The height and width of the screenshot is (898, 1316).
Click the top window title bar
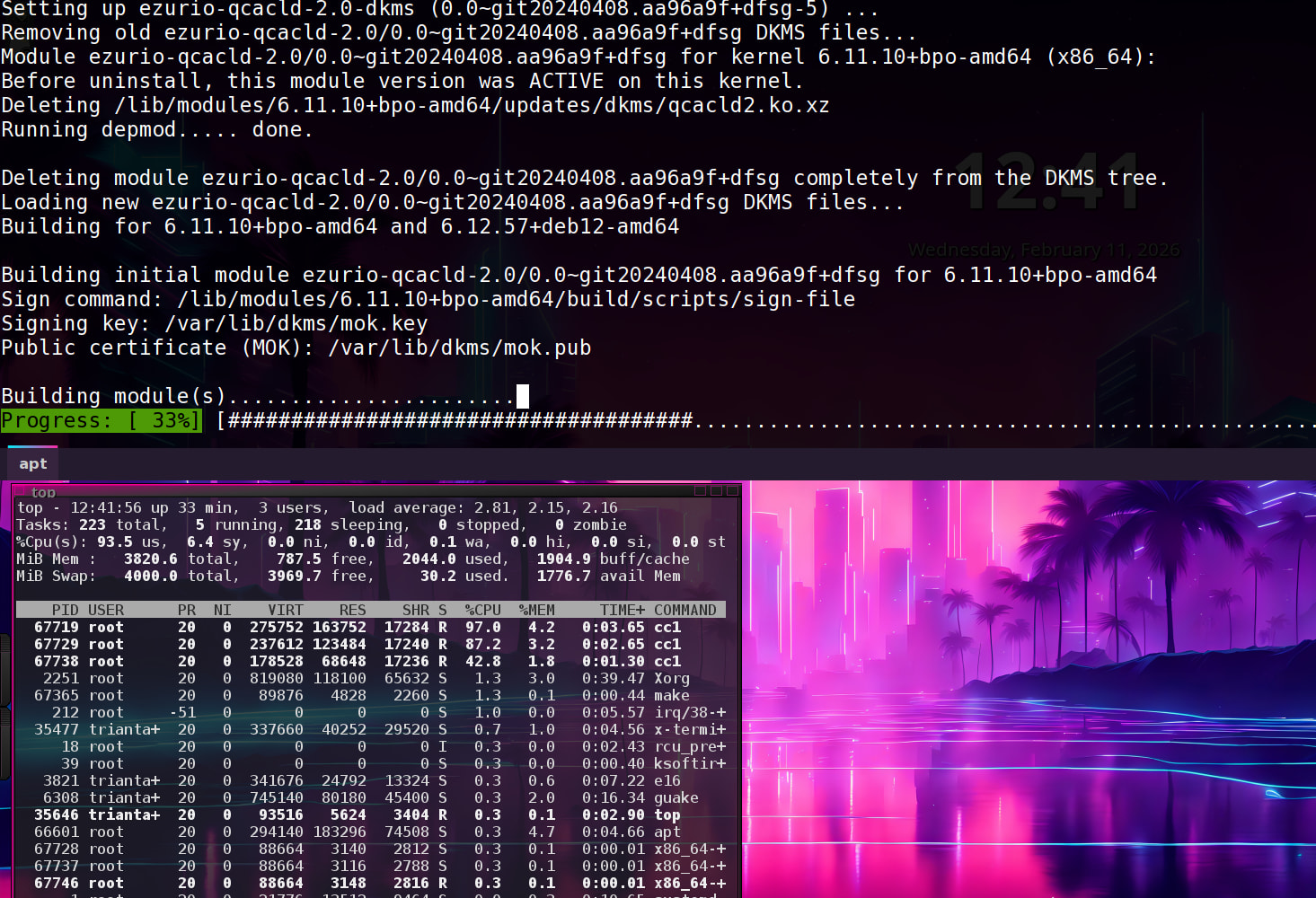[x=359, y=491]
